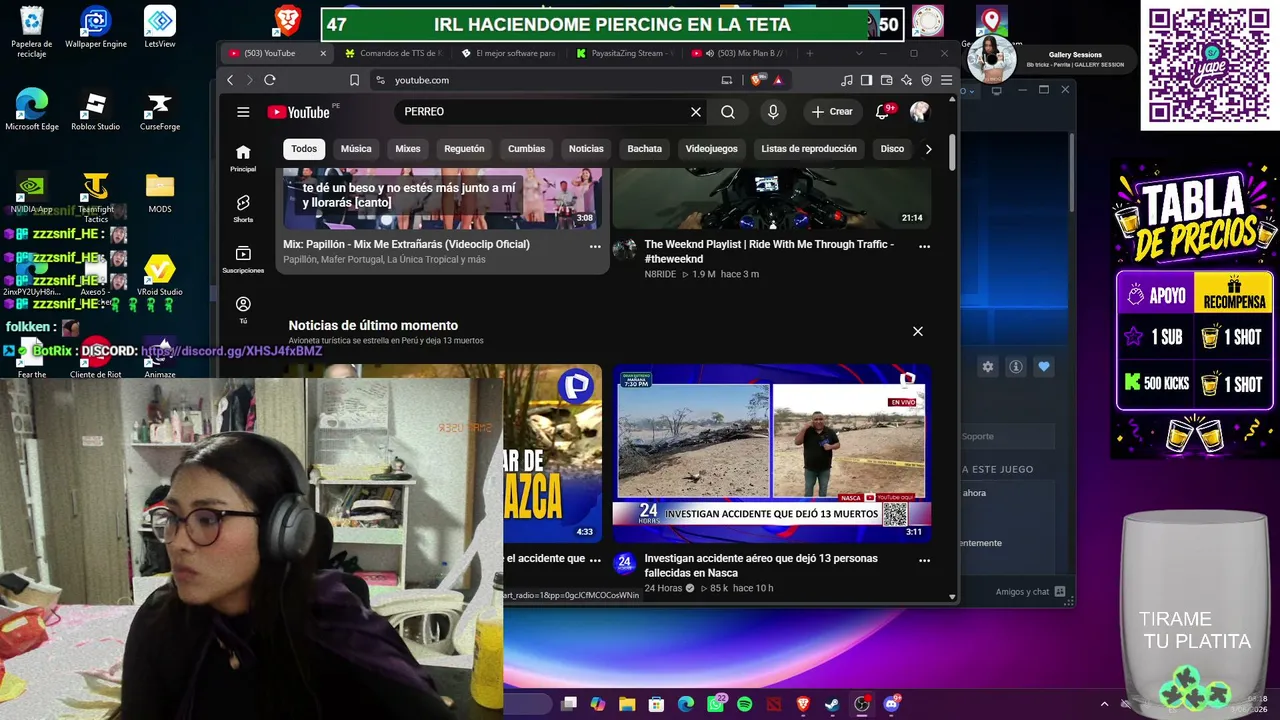1280x720 pixels.
Task: Open more options for The Weeknd Playlist
Action: [924, 246]
